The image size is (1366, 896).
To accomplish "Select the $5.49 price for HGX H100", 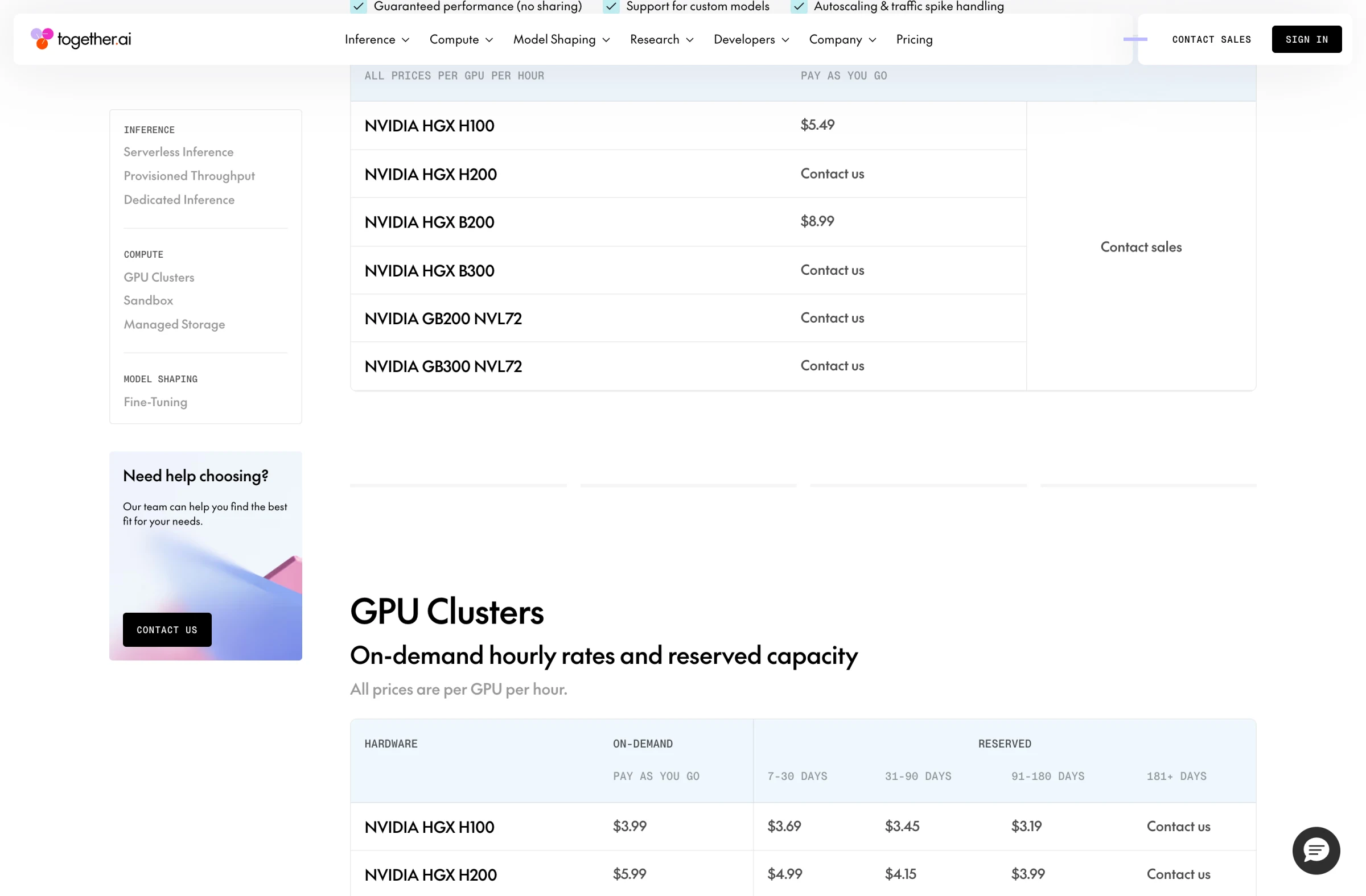I will tap(817, 125).
